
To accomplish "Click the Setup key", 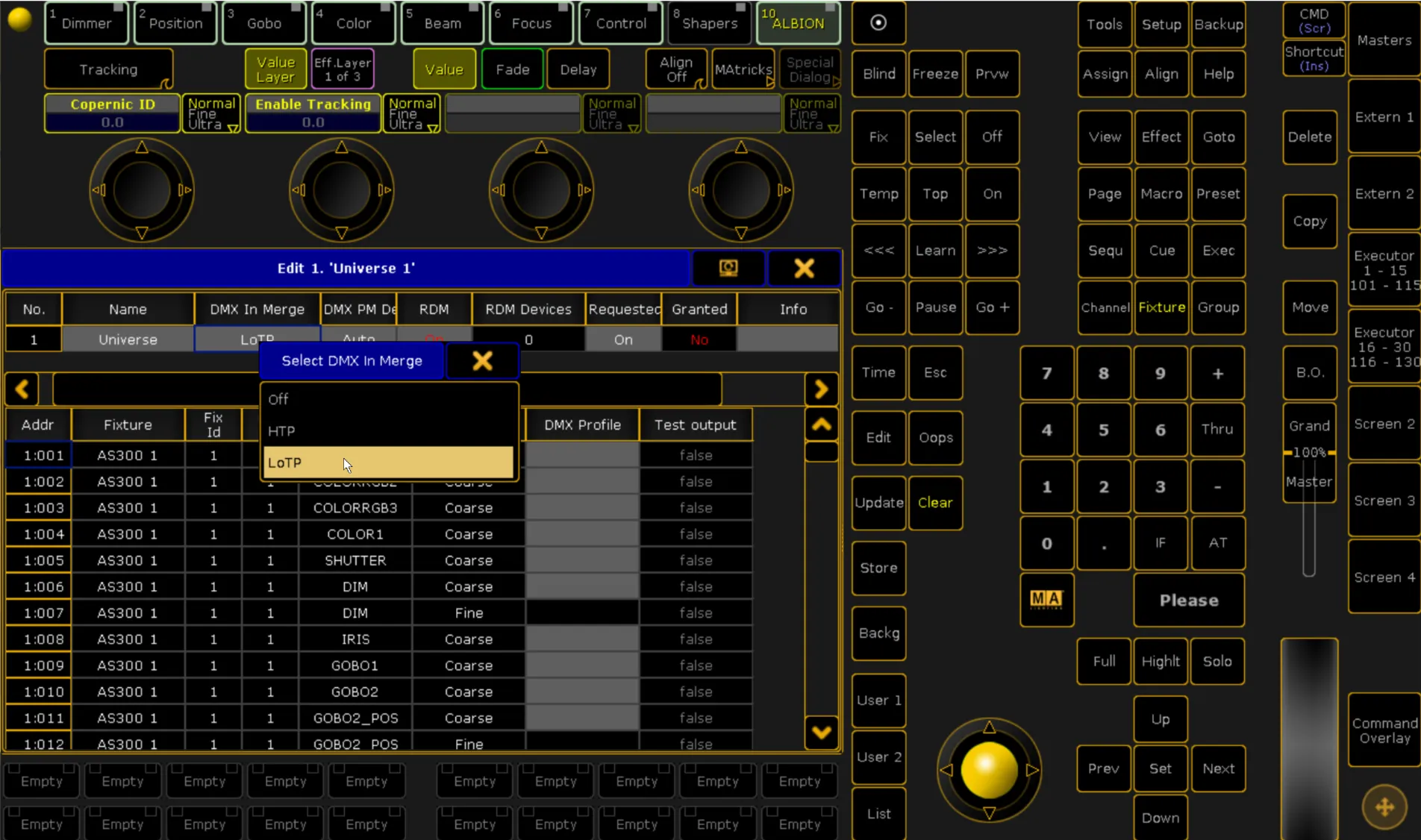I will [x=1161, y=24].
